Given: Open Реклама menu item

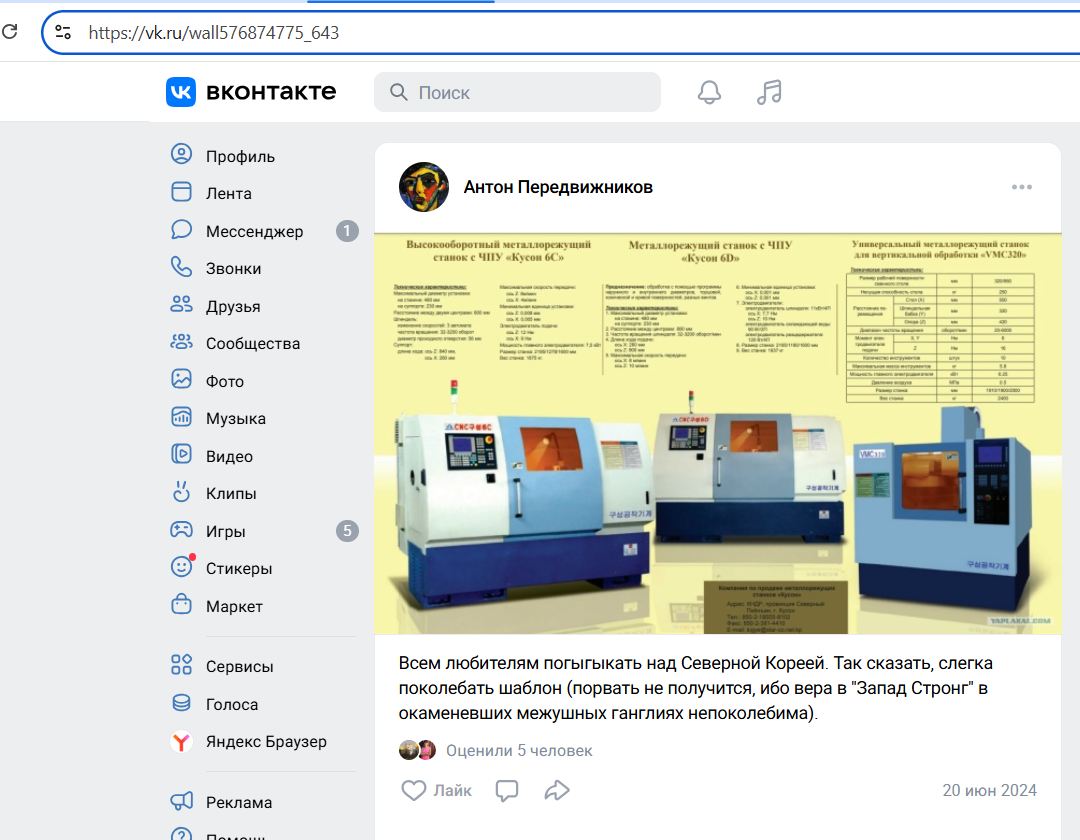Looking at the screenshot, I should coord(239,803).
